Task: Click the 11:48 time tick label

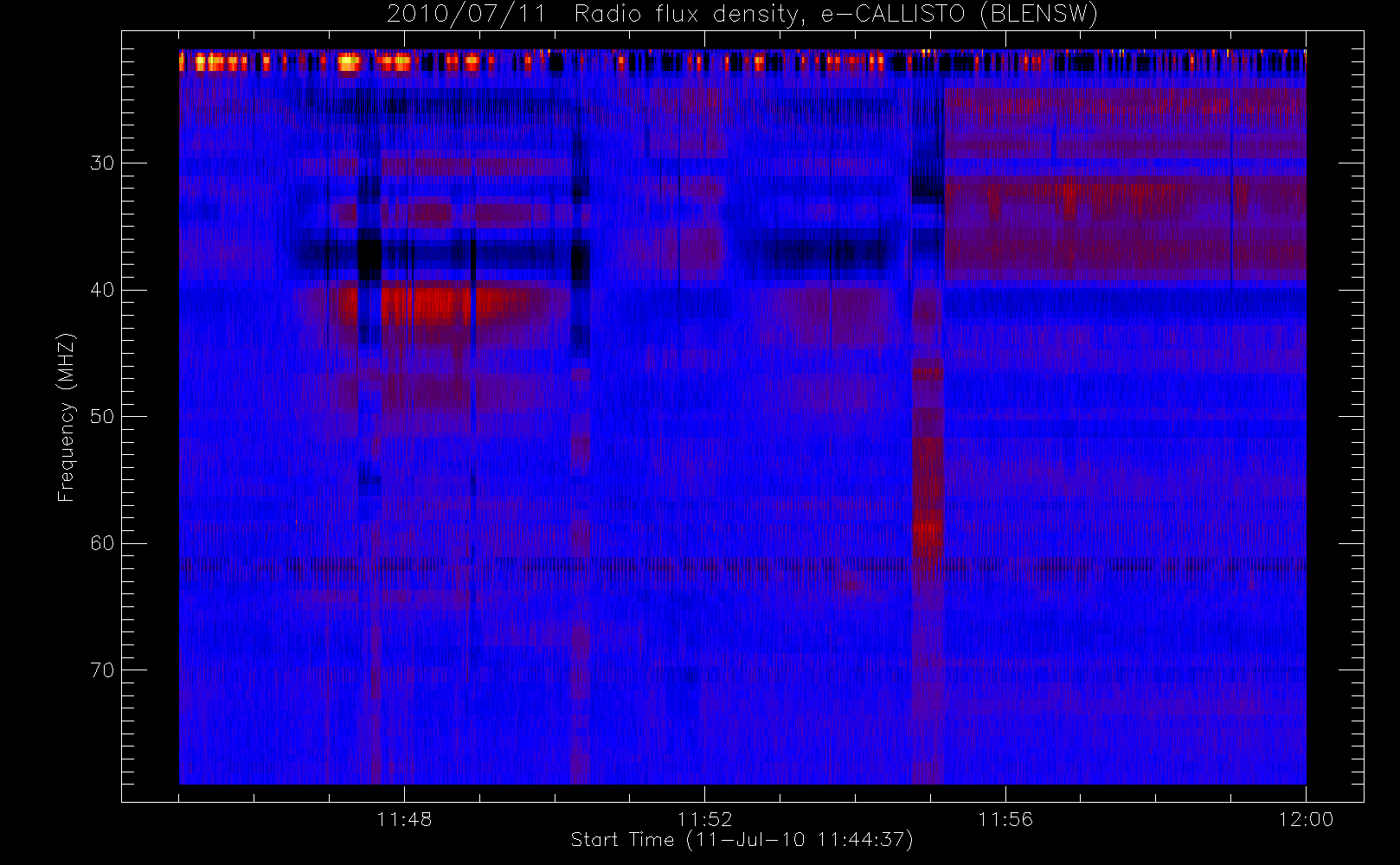Action: point(404,819)
